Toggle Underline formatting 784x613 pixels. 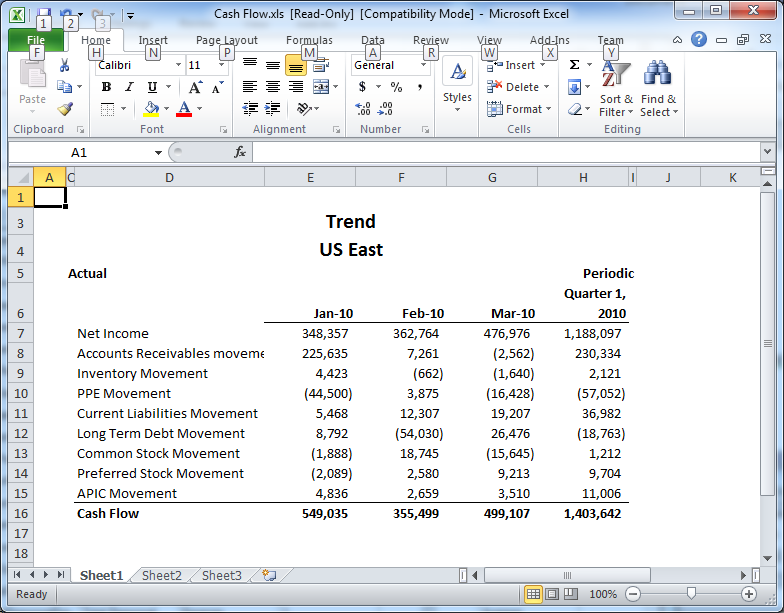(152, 87)
